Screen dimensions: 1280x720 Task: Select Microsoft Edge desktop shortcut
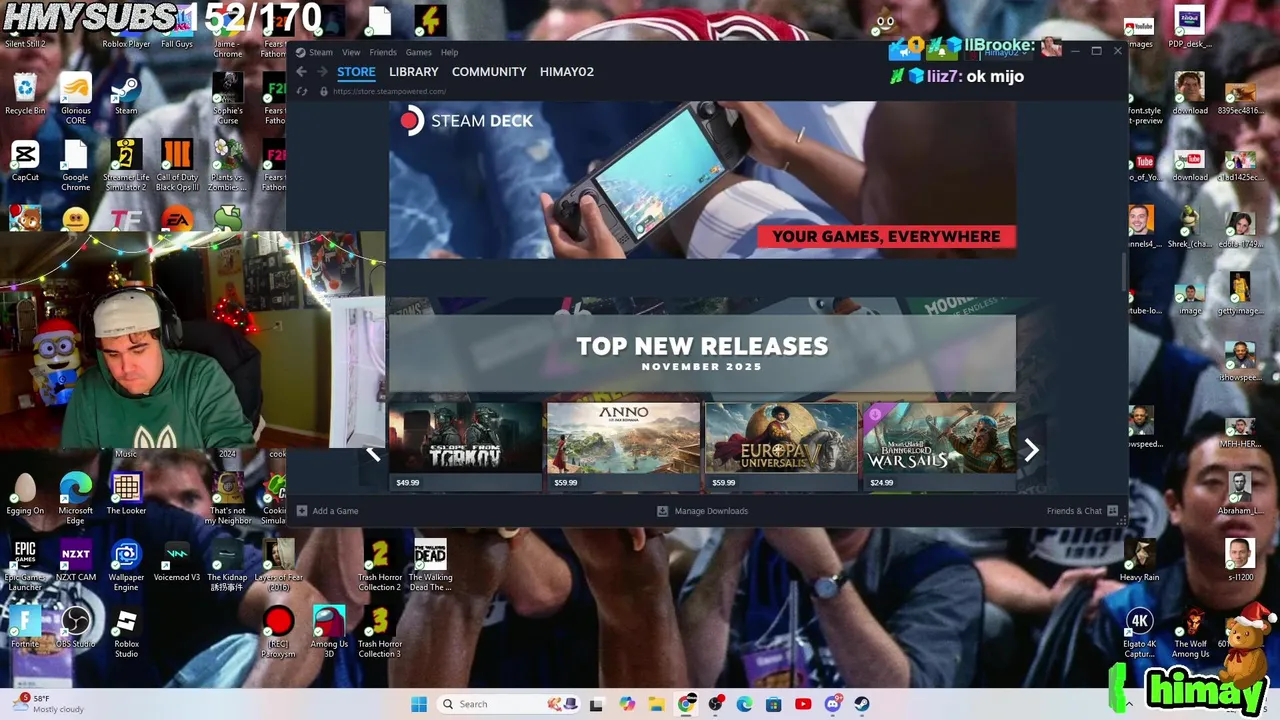point(76,498)
